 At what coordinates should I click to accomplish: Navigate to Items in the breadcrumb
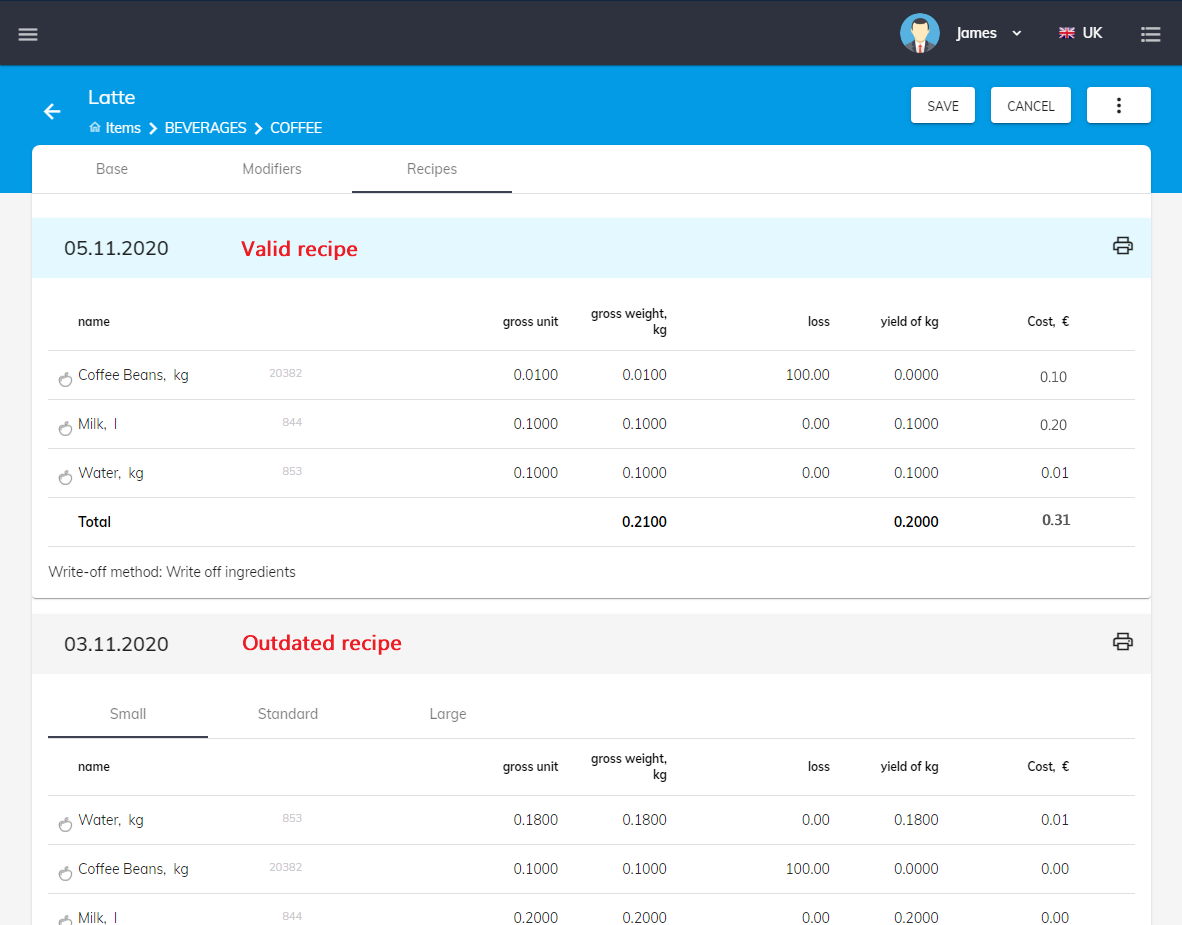click(123, 128)
